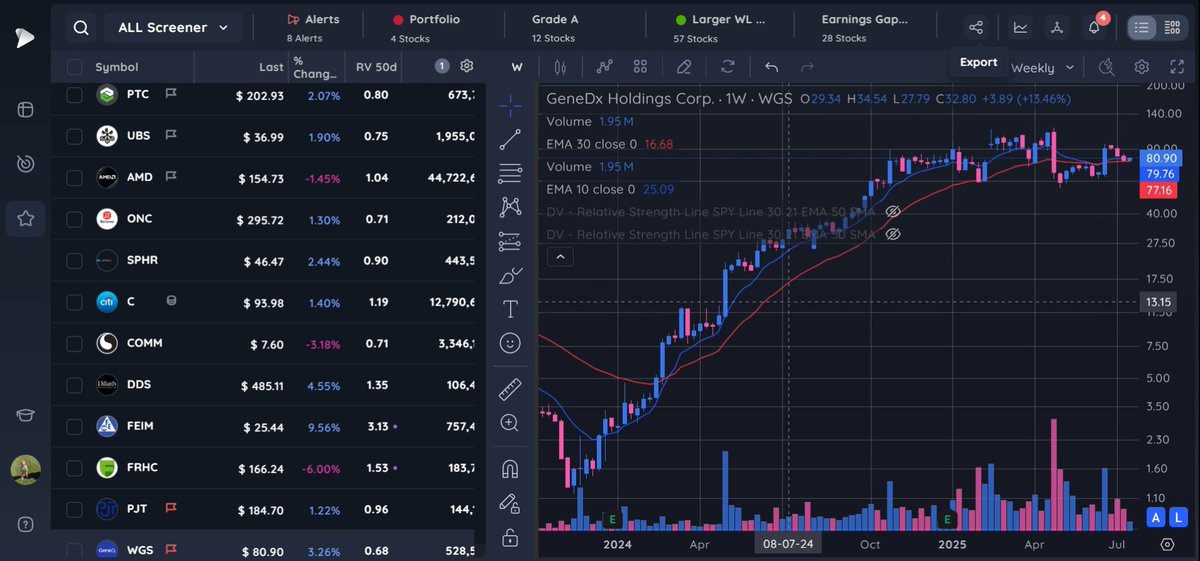Viewport: 1200px width, 561px height.
Task: Switch to the list view layout toggle
Action: coord(1141,28)
